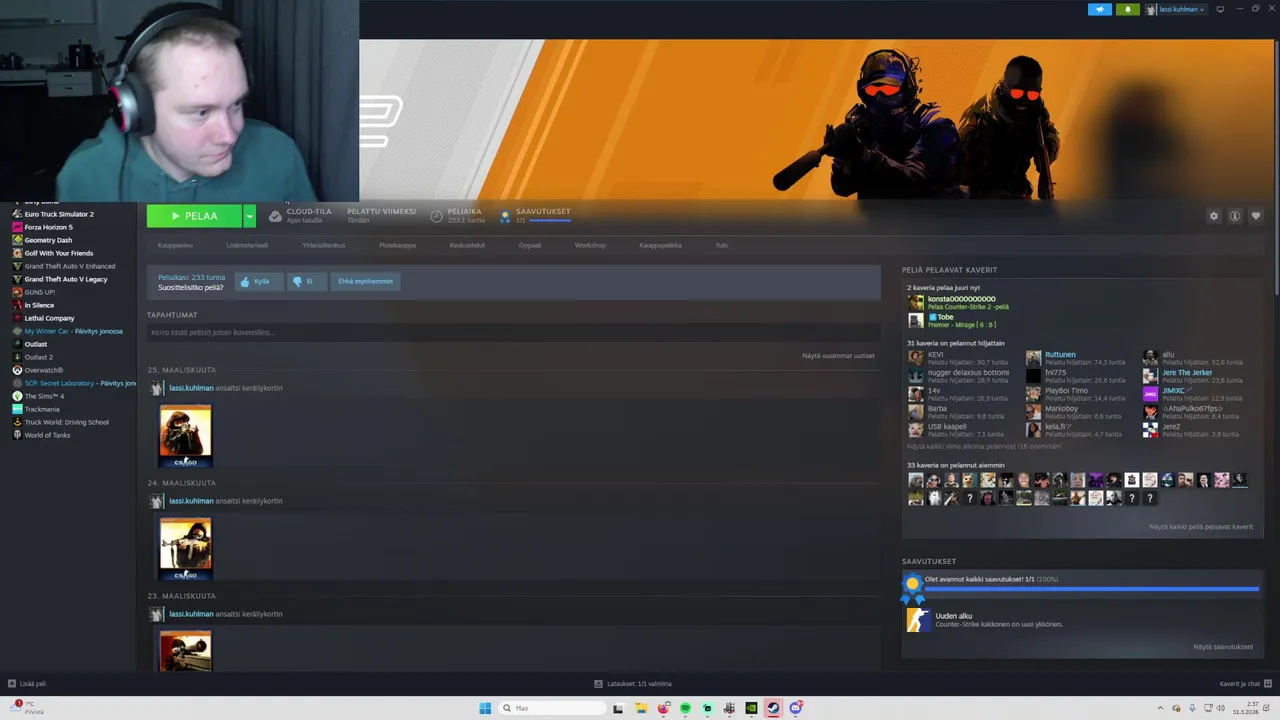Click JIMIXC purple avatar

(x=1150, y=394)
